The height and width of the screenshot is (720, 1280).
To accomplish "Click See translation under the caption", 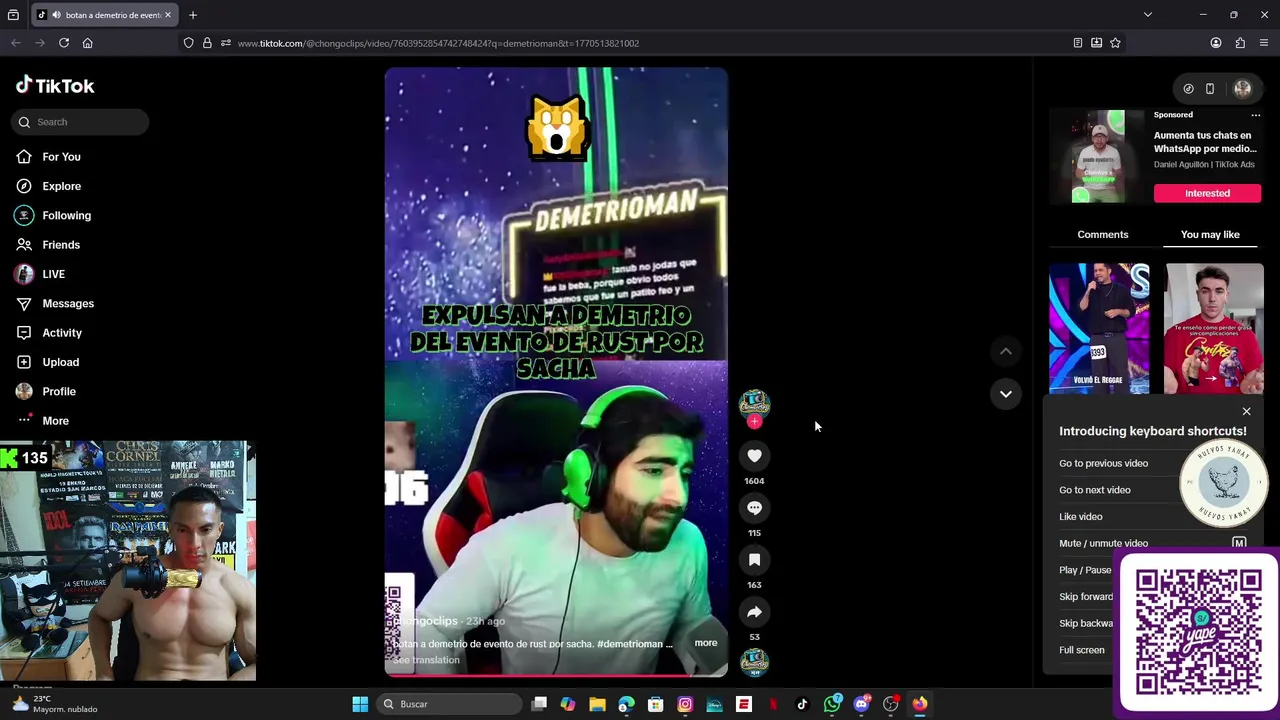I will click(426, 660).
